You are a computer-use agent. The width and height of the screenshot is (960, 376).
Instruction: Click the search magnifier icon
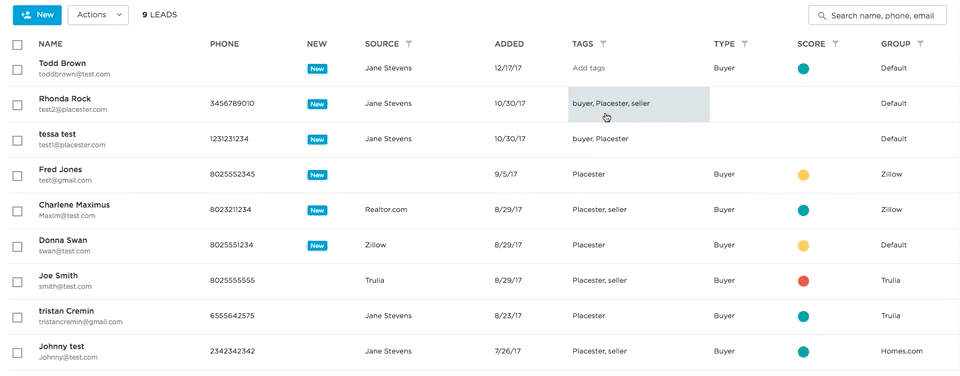822,15
